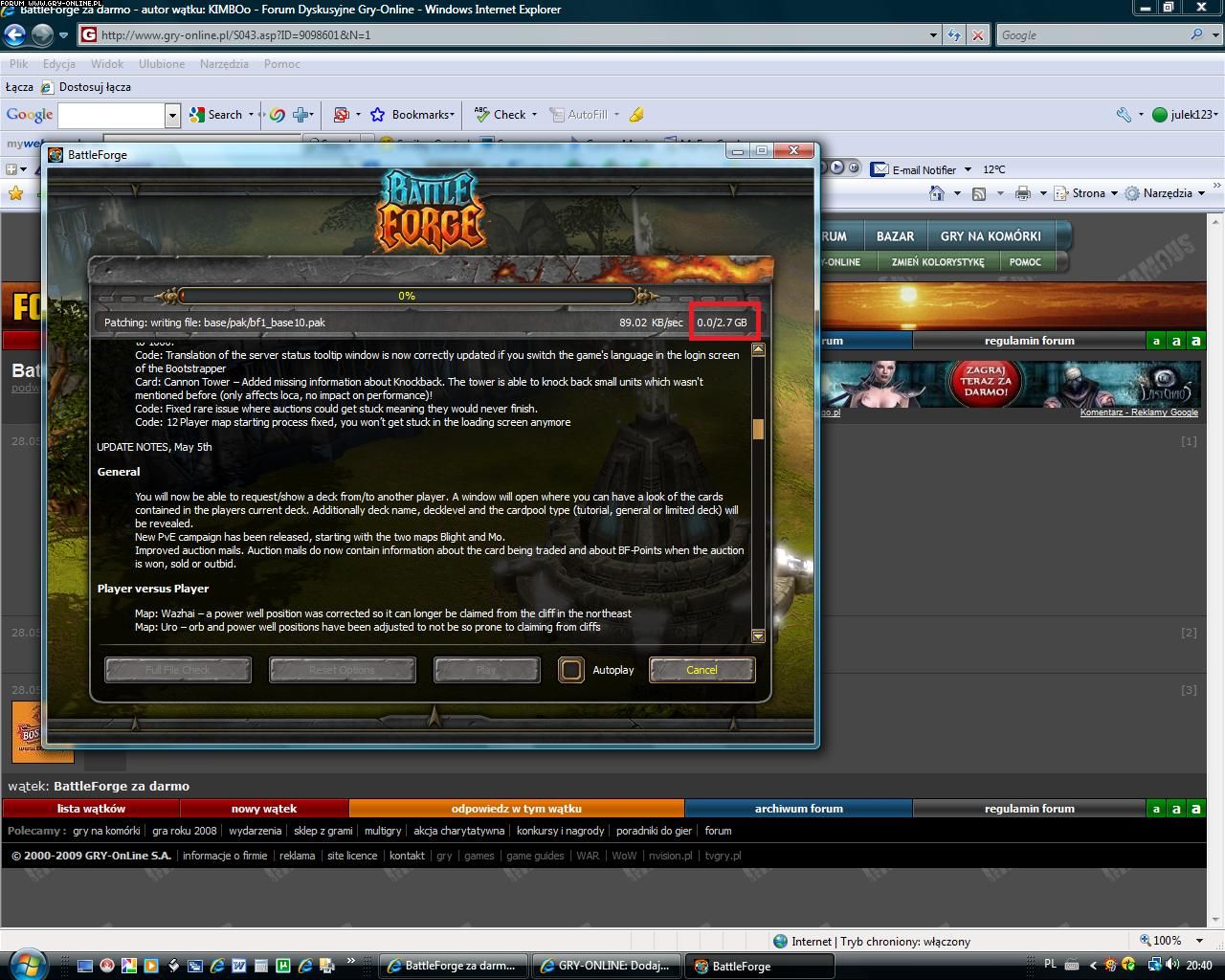Screen dimensions: 1225x980
Task: Open the Narzędzia menu in menu bar
Action: click(x=224, y=64)
